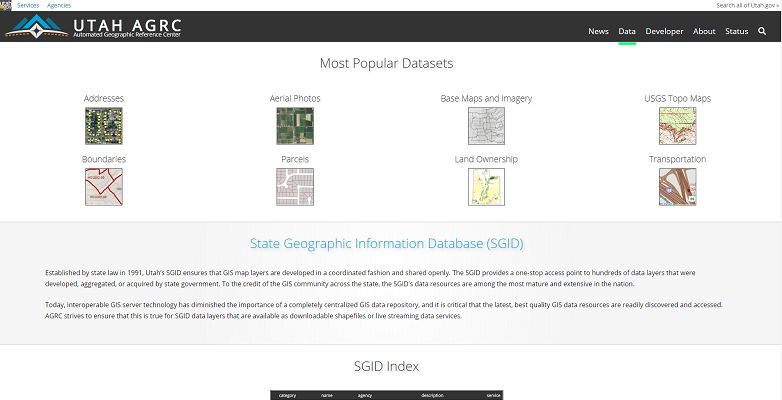
Task: Open the Transportation dataset thumbnail
Action: [x=678, y=187]
